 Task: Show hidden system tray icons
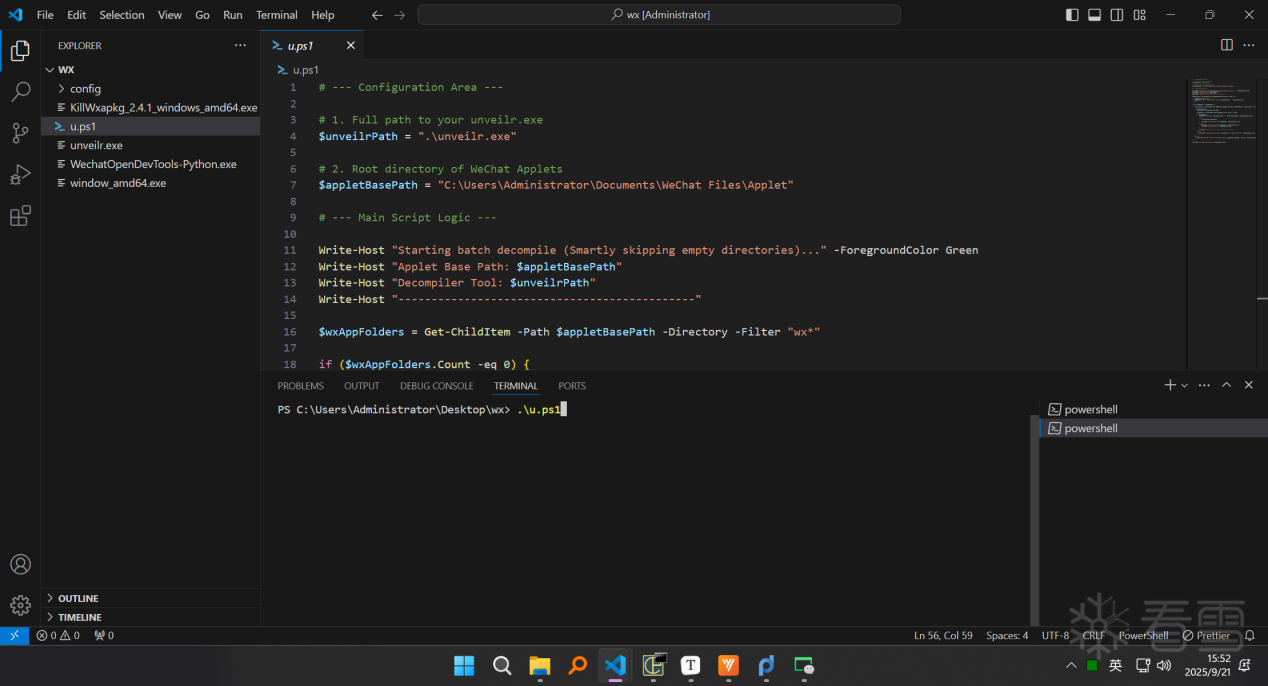click(x=1071, y=665)
